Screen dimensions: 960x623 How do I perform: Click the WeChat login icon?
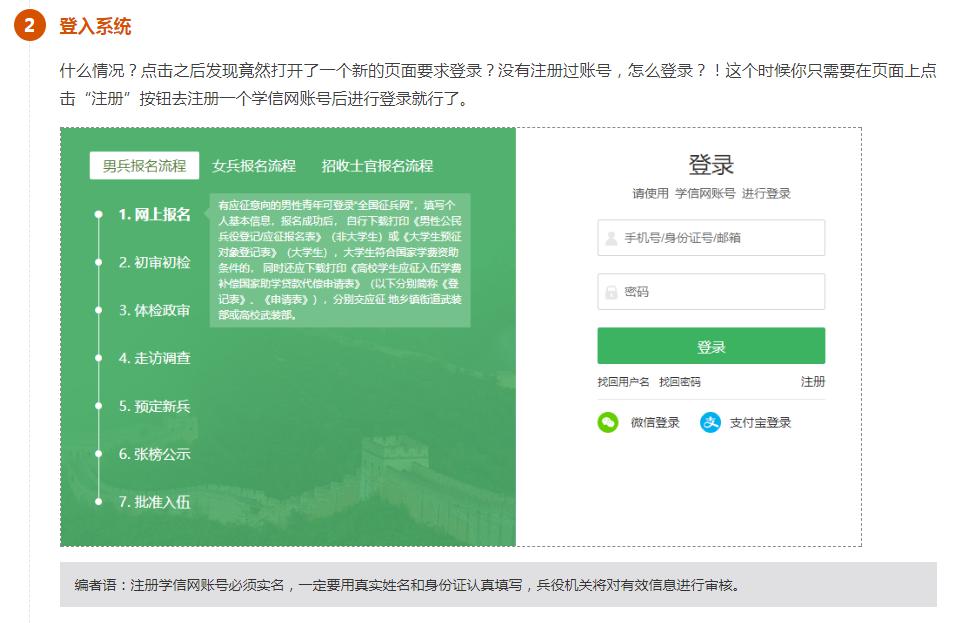[608, 423]
